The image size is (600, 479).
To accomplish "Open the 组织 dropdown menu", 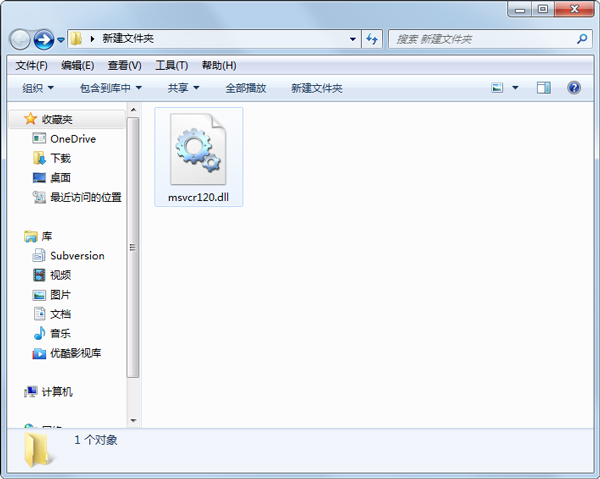I will pyautogui.click(x=38, y=88).
